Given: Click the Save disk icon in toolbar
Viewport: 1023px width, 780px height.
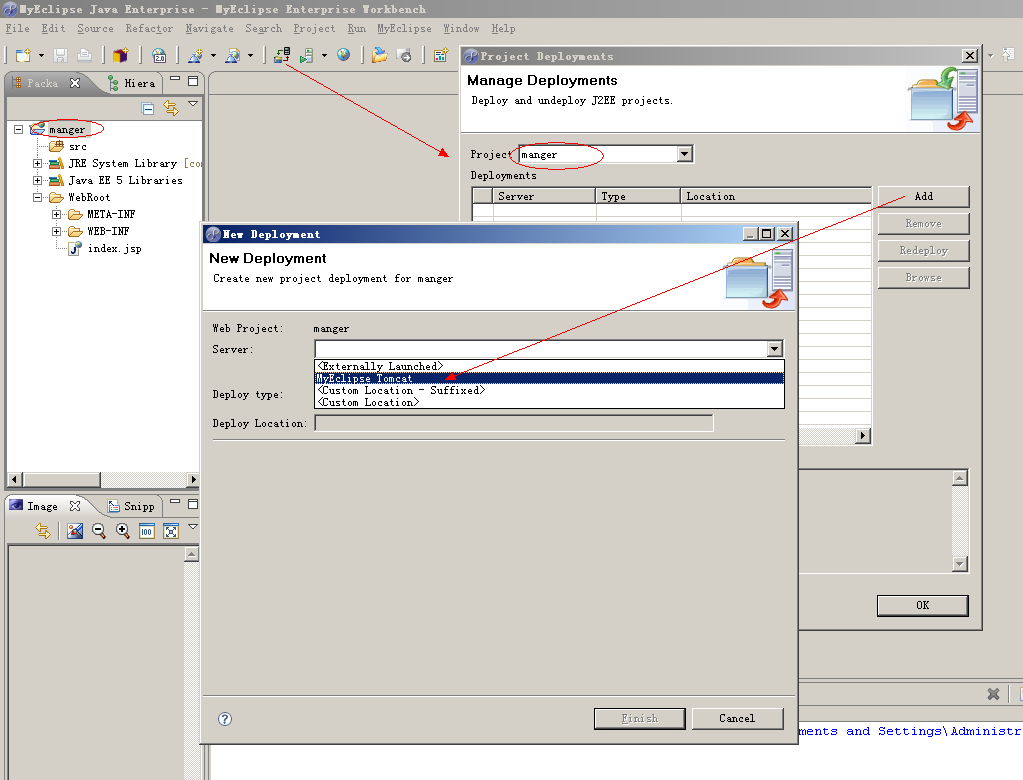Looking at the screenshot, I should tap(61, 55).
